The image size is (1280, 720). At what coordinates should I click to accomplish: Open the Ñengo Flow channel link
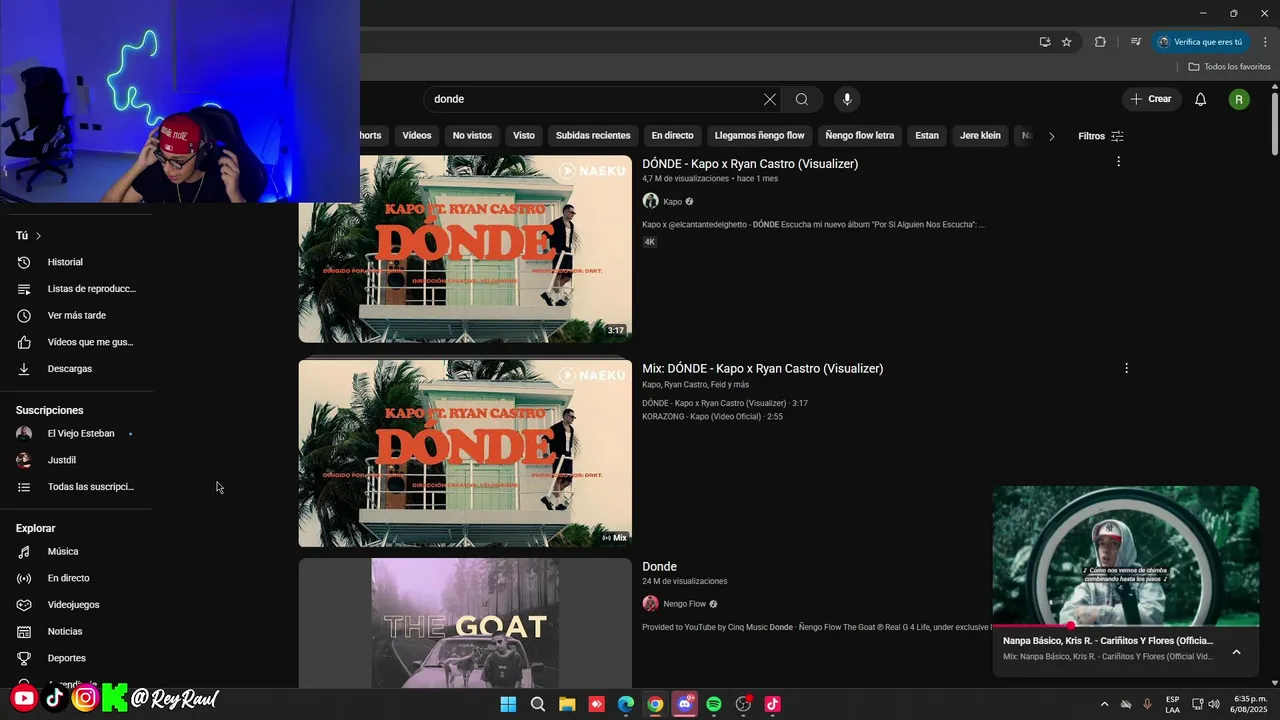click(684, 604)
